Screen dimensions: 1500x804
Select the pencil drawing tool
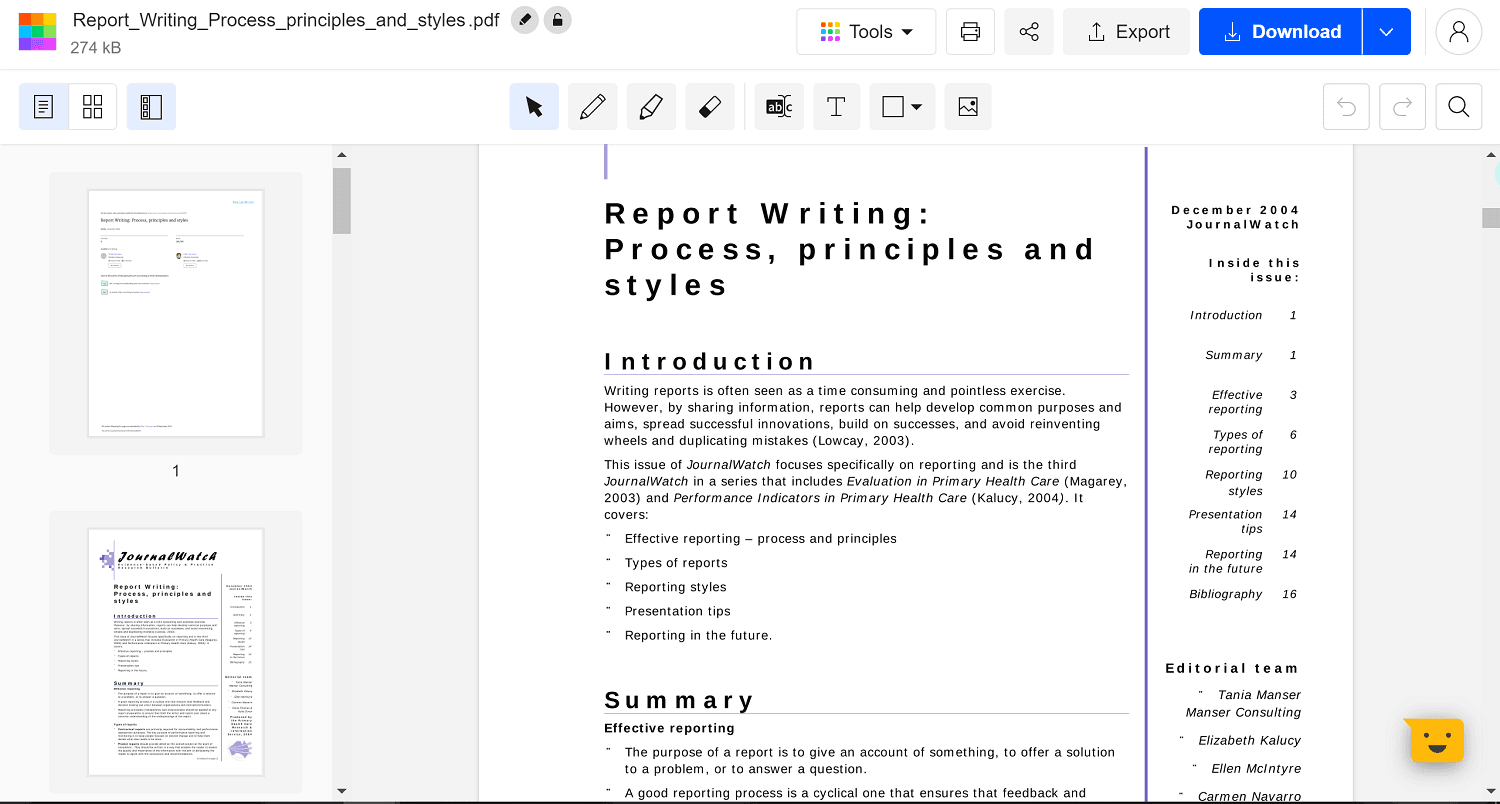click(593, 107)
